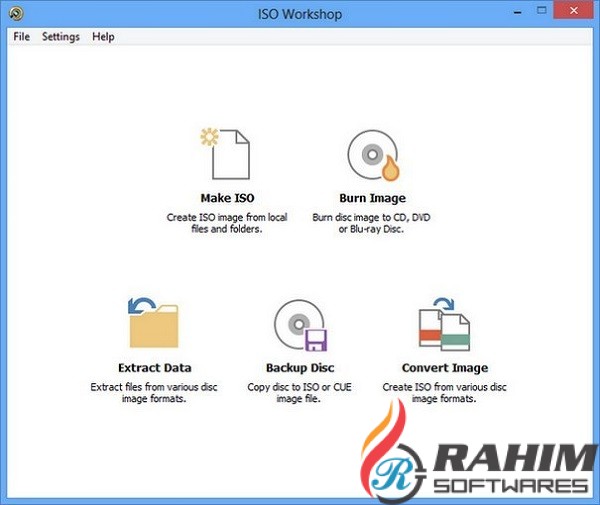Click text "Extract files from various disc image formats."
This screenshot has width=600, height=505.
(x=154, y=393)
